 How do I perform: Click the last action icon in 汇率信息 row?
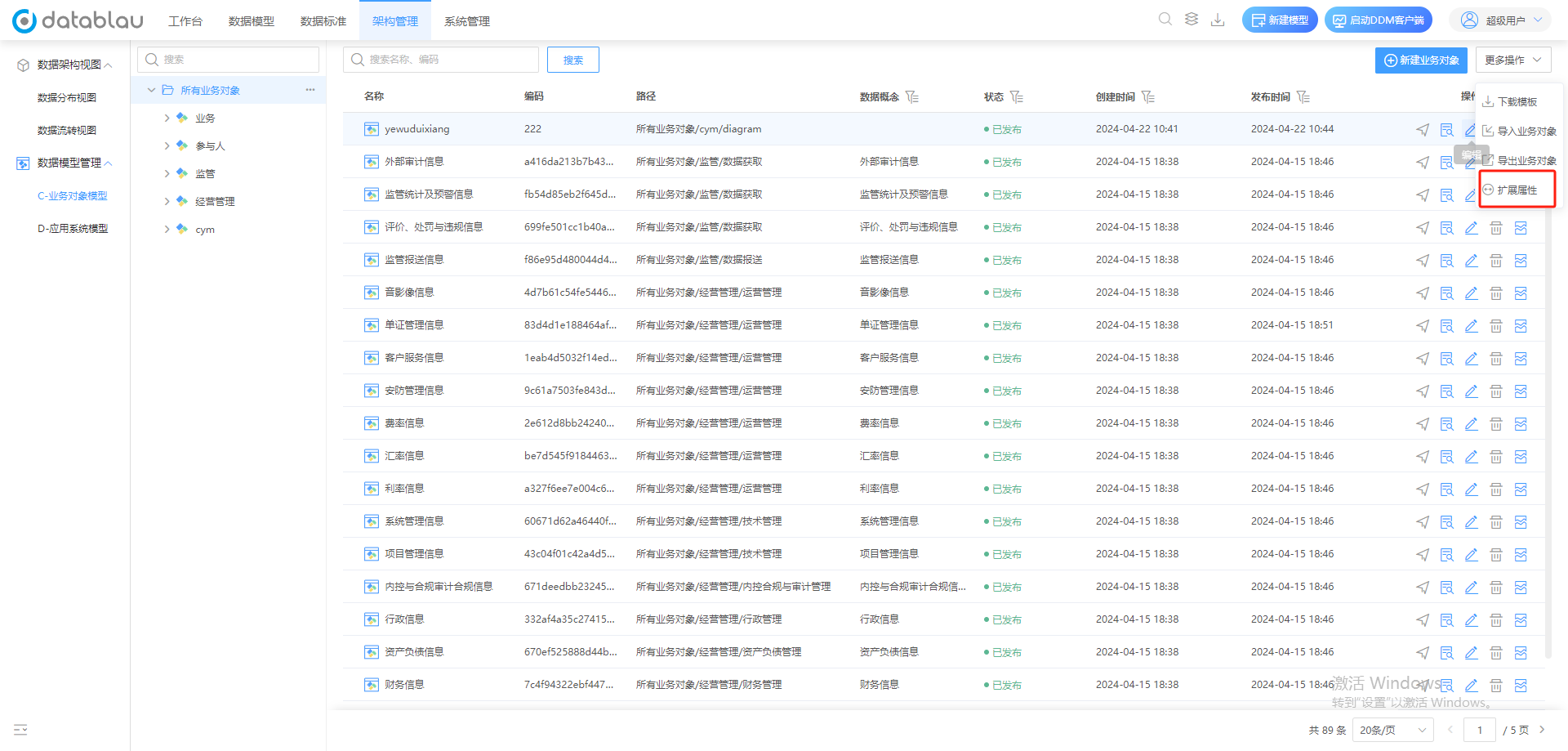click(x=1521, y=457)
